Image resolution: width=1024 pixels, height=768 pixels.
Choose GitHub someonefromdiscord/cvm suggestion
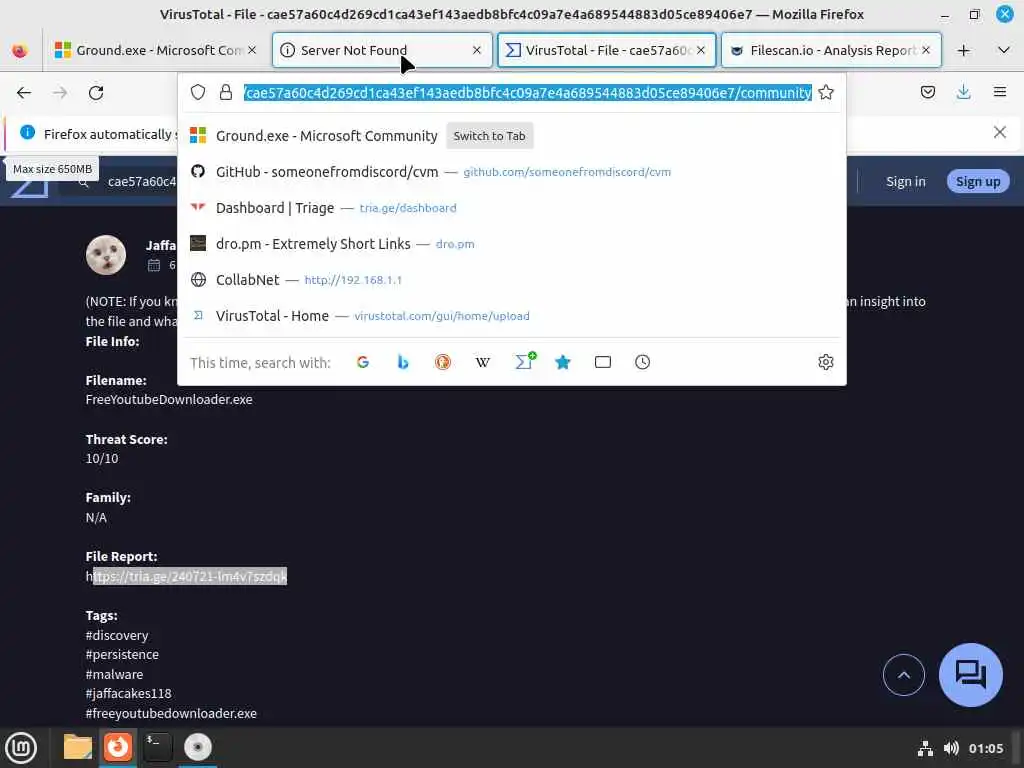(512, 172)
